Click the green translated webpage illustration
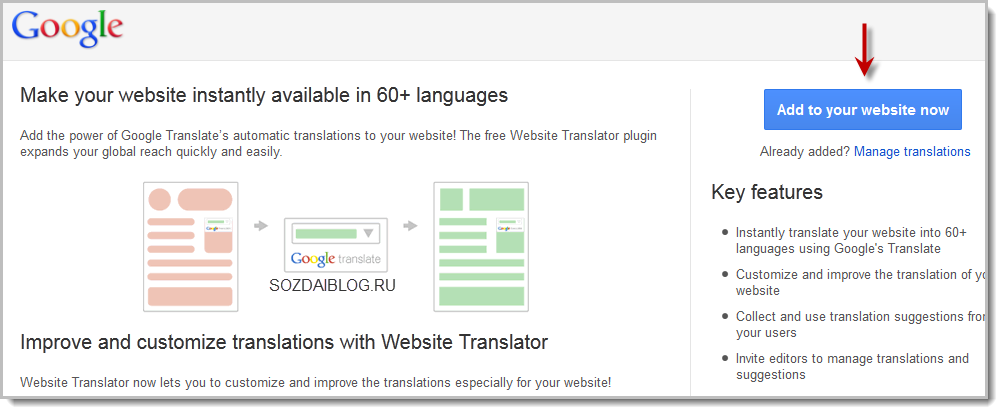 (x=481, y=247)
